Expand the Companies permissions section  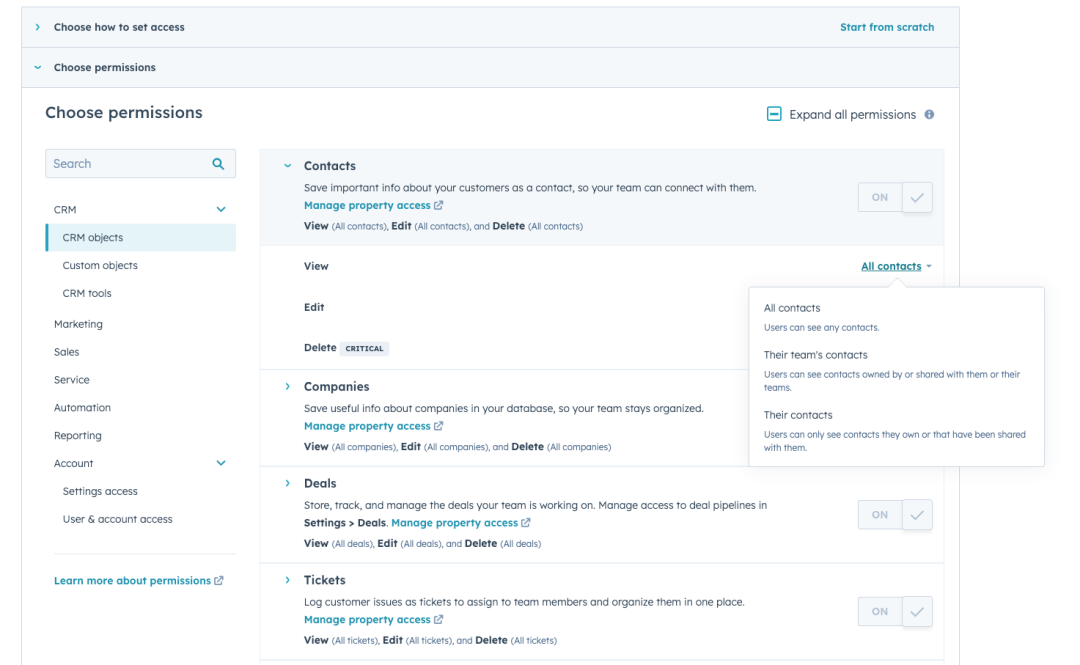(x=288, y=387)
